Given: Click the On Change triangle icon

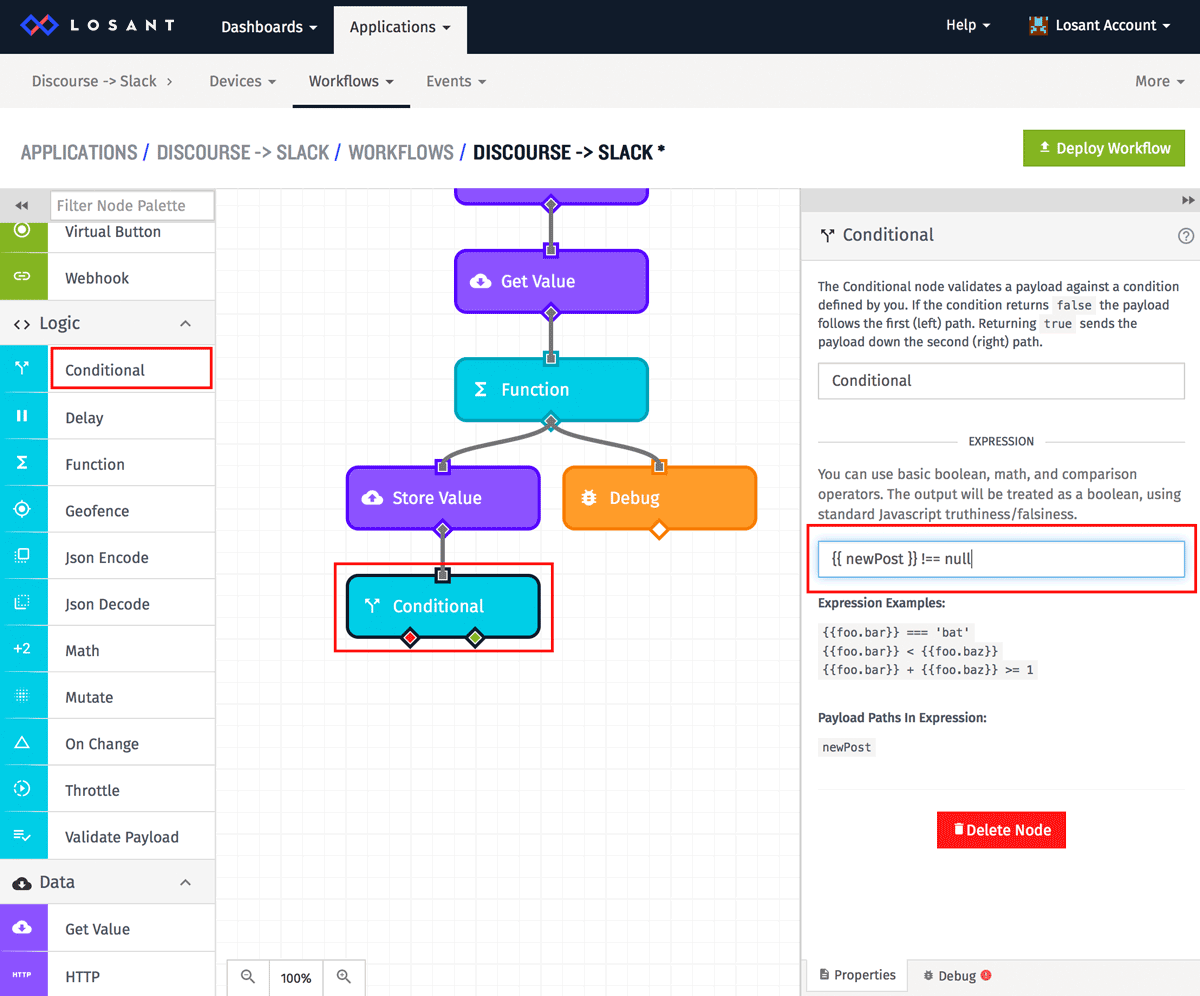Looking at the screenshot, I should pos(23,743).
